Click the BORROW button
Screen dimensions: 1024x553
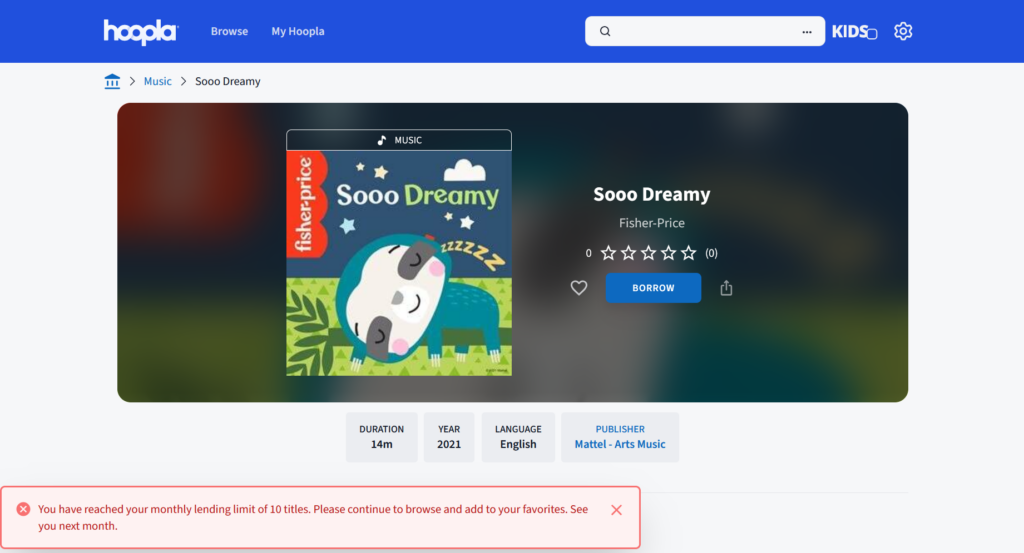[653, 288]
